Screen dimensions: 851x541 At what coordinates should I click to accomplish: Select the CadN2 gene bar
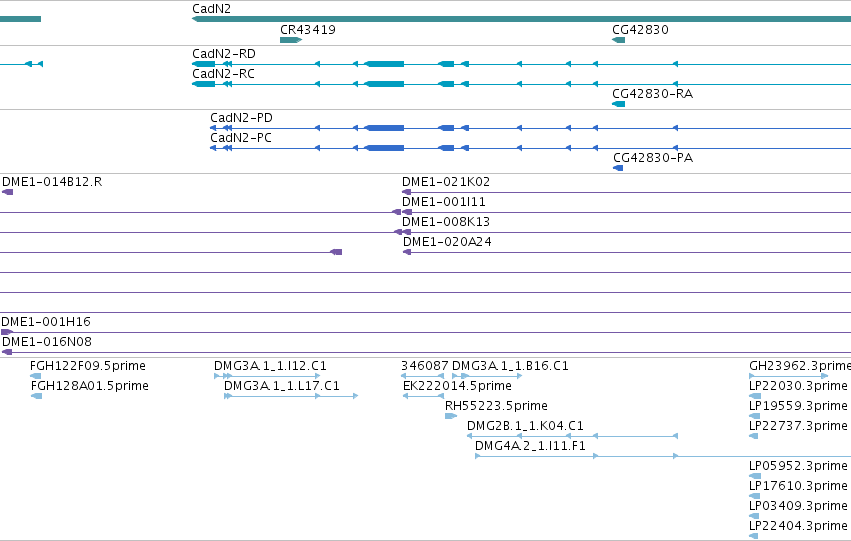tap(521, 19)
